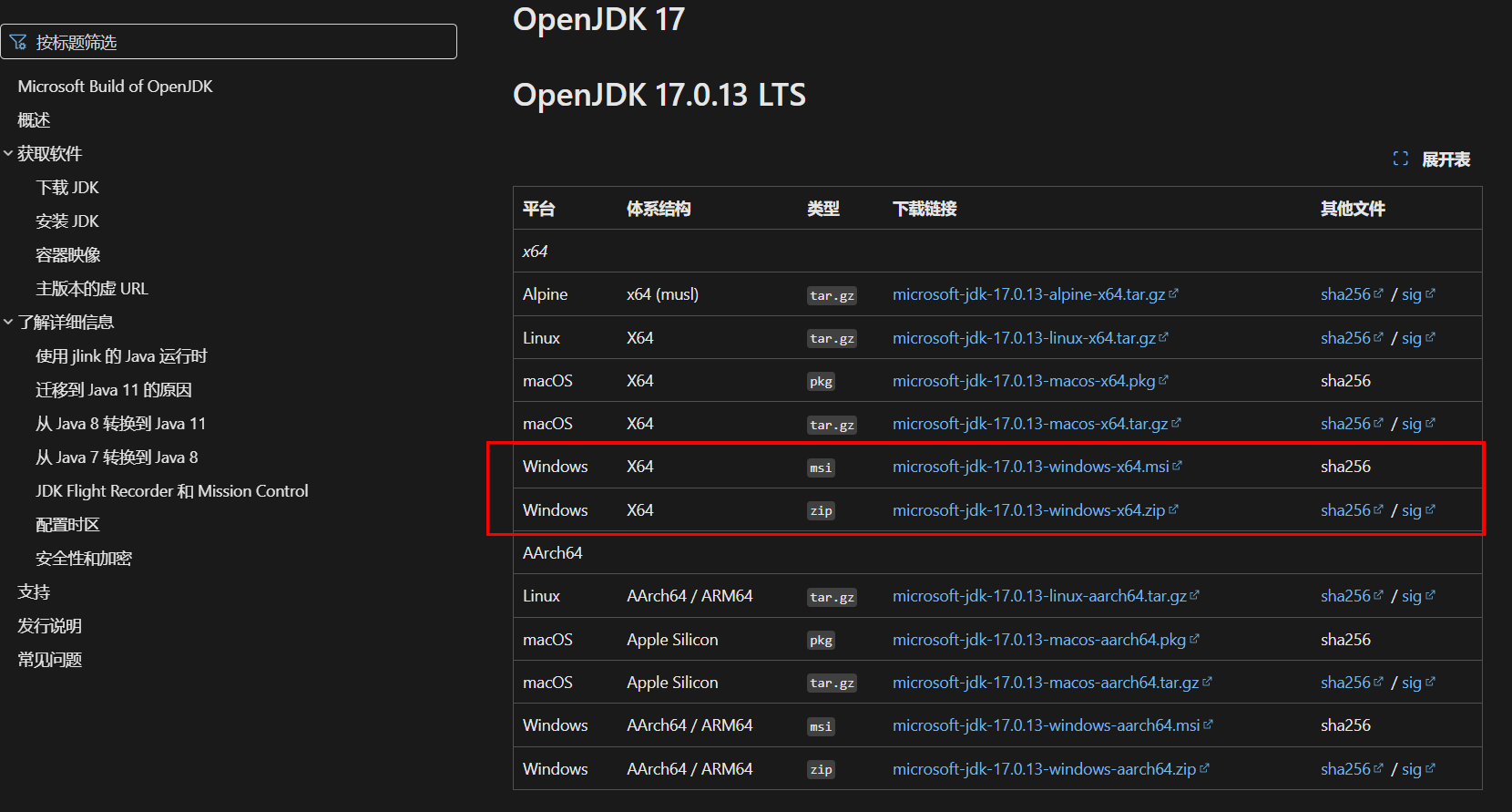Open 从 Java 7 转换到 Java 8

(117, 457)
